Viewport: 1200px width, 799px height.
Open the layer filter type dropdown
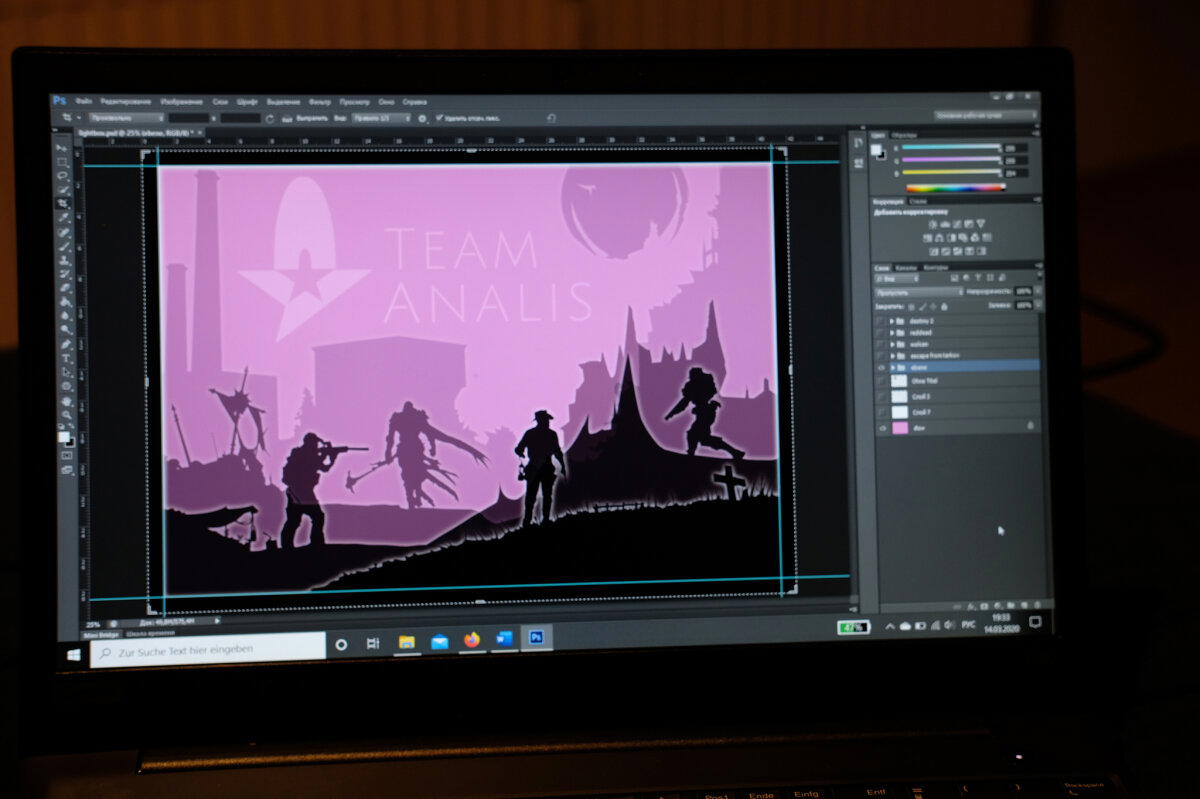896,278
